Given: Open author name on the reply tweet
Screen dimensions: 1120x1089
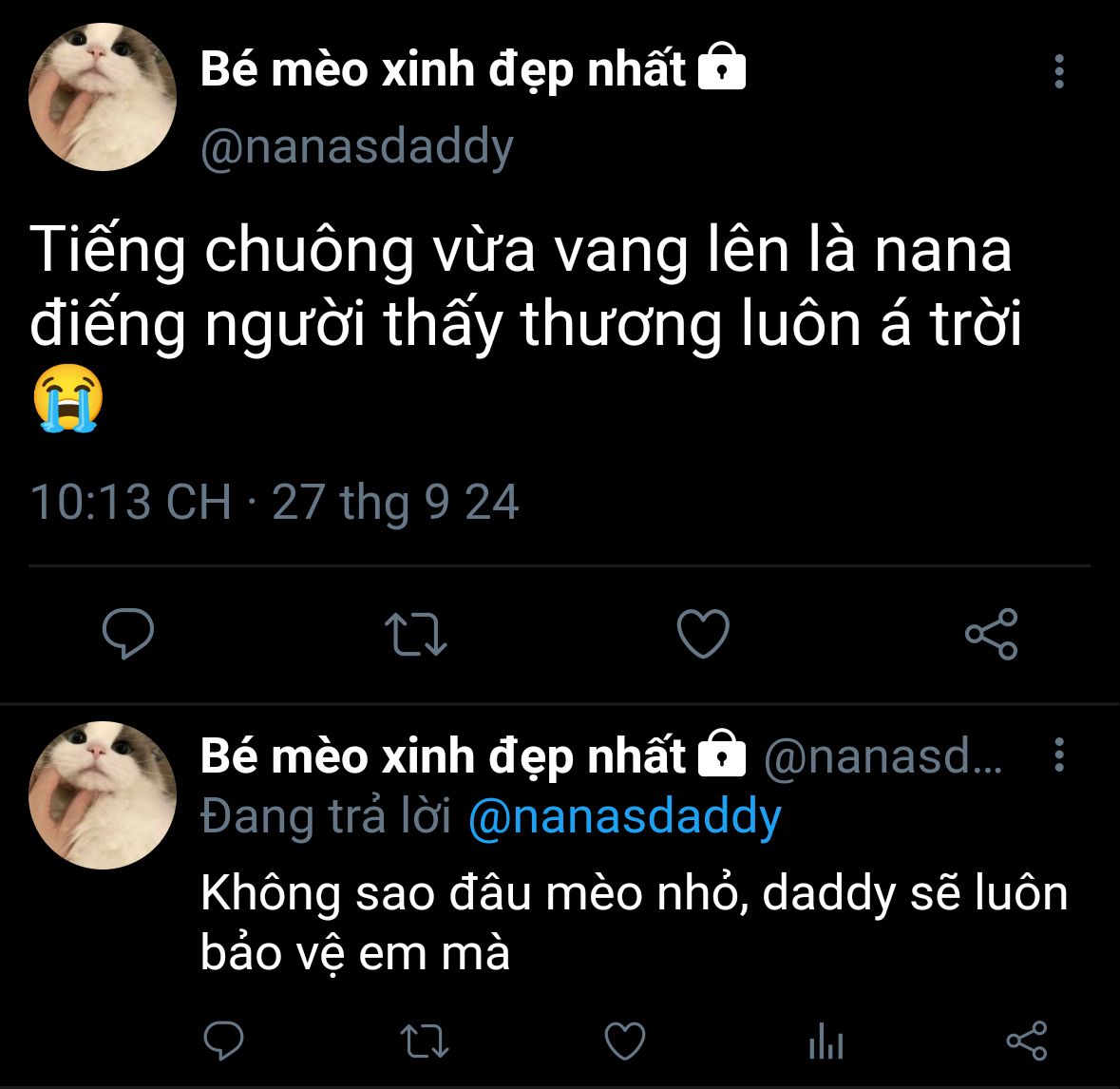Looking at the screenshot, I should pos(443,756).
